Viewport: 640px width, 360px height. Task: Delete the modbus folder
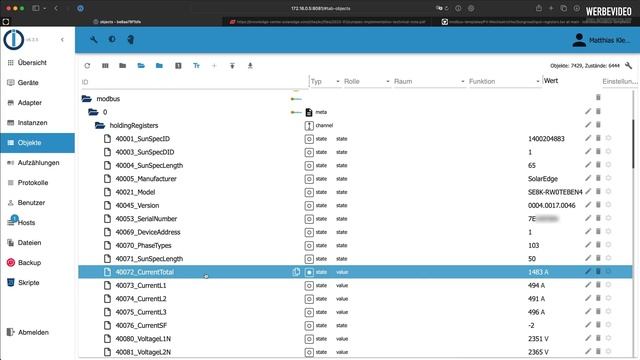pyautogui.click(x=598, y=97)
